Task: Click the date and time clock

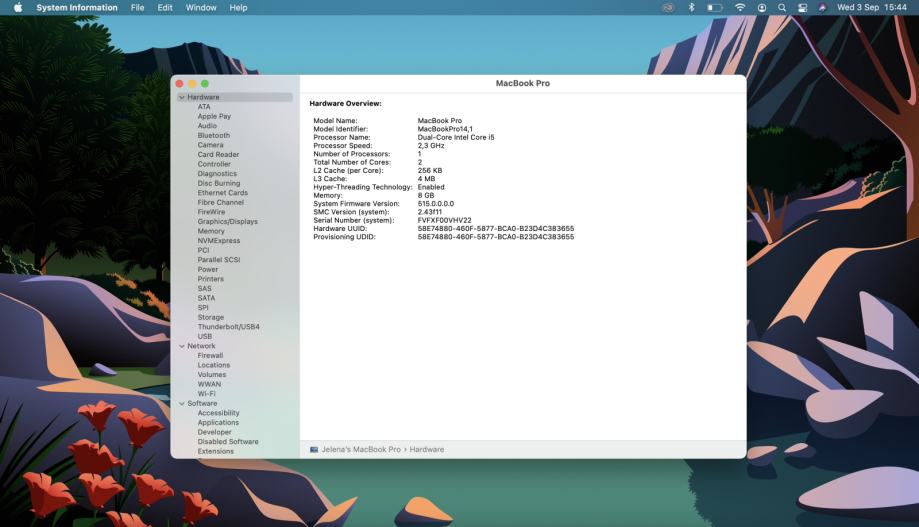Action: pos(871,7)
